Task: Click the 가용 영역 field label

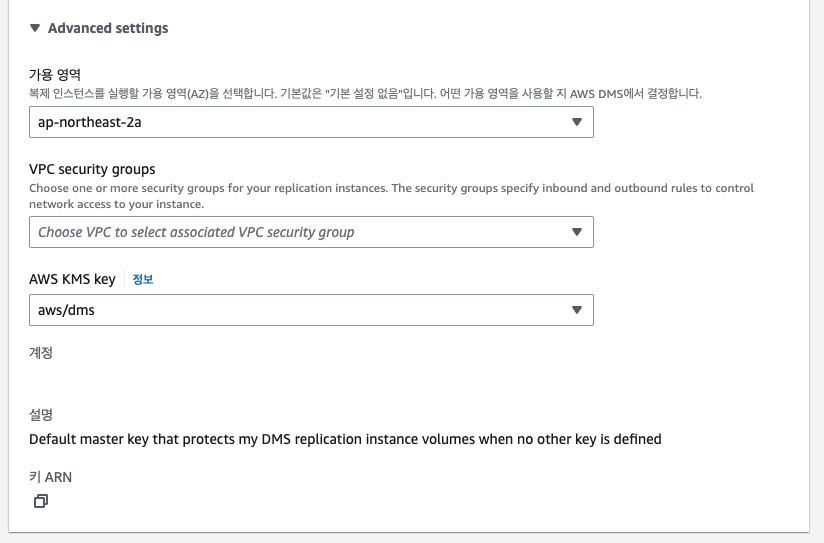Action: (55, 75)
